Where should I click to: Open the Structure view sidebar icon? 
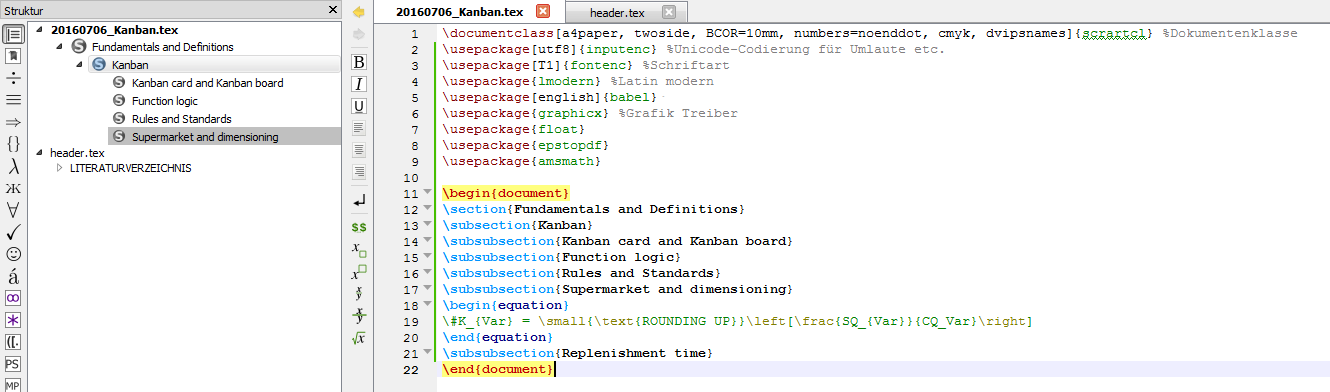coord(14,36)
